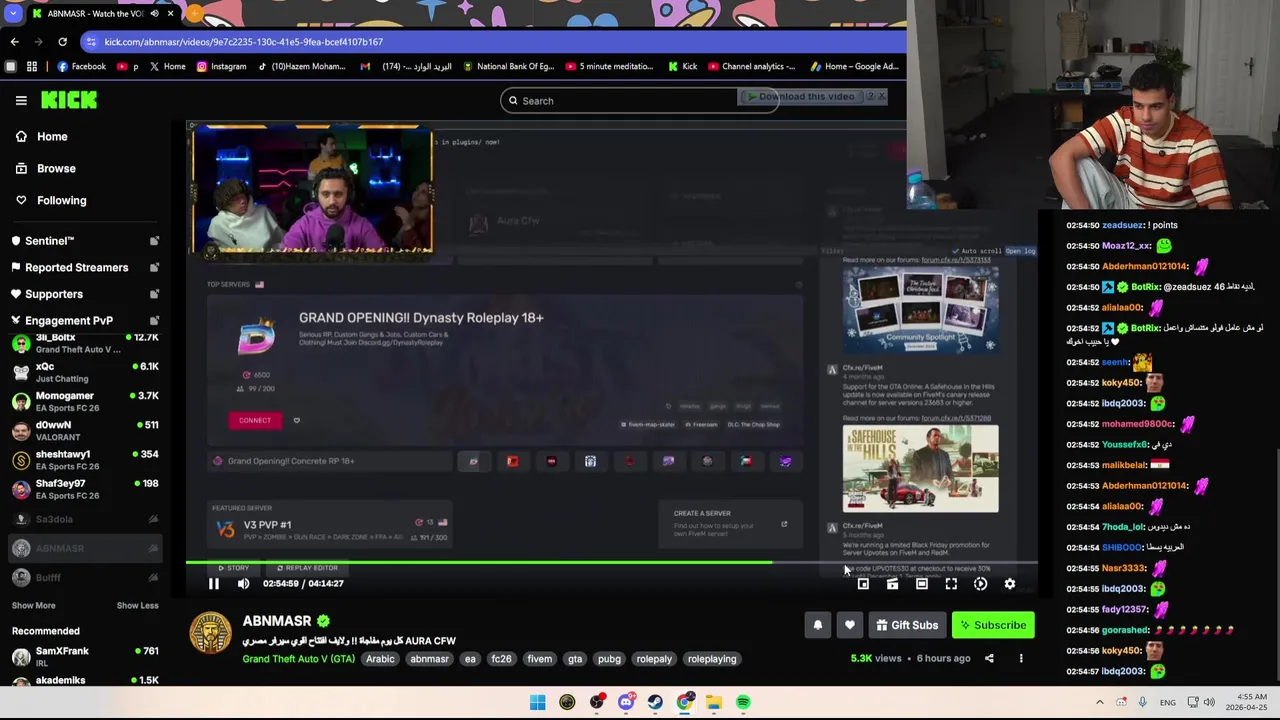Screen dimensions: 1280x720
Task: Open Momogamer channel in sidebar
Action: coord(85,401)
